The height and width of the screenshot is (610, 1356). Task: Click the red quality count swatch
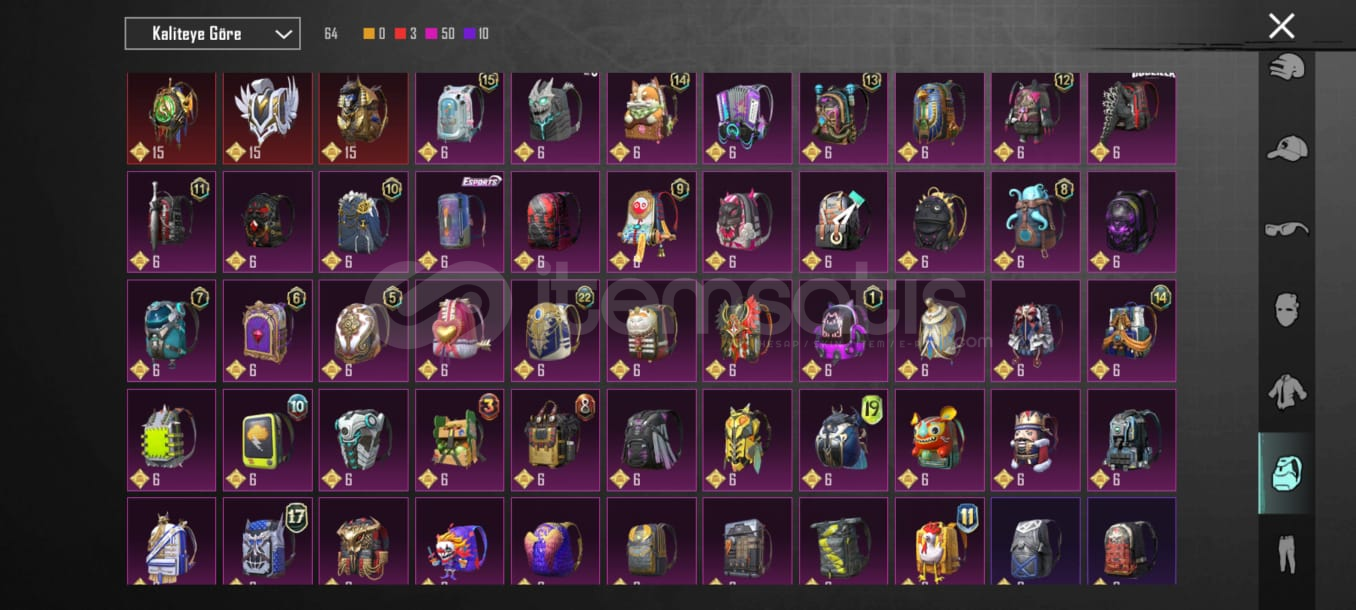(x=406, y=34)
